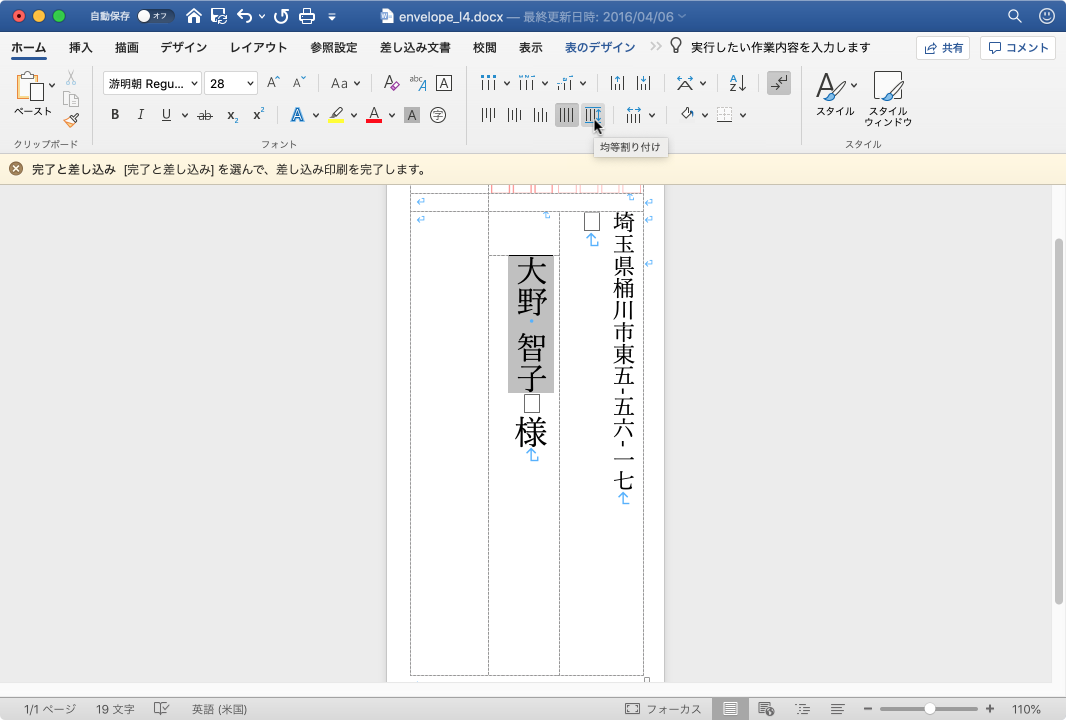Click the コメント button
This screenshot has width=1066, height=720.
(1018, 48)
